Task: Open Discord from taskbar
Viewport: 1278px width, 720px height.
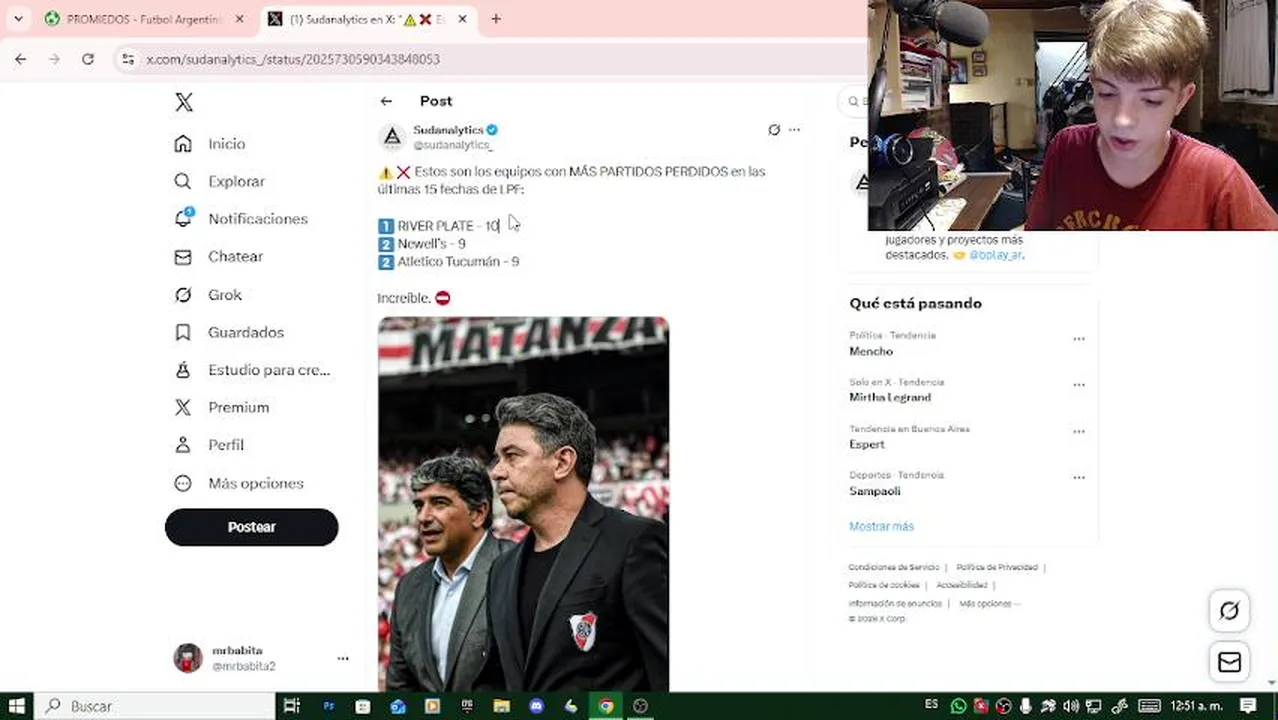Action: [x=536, y=706]
